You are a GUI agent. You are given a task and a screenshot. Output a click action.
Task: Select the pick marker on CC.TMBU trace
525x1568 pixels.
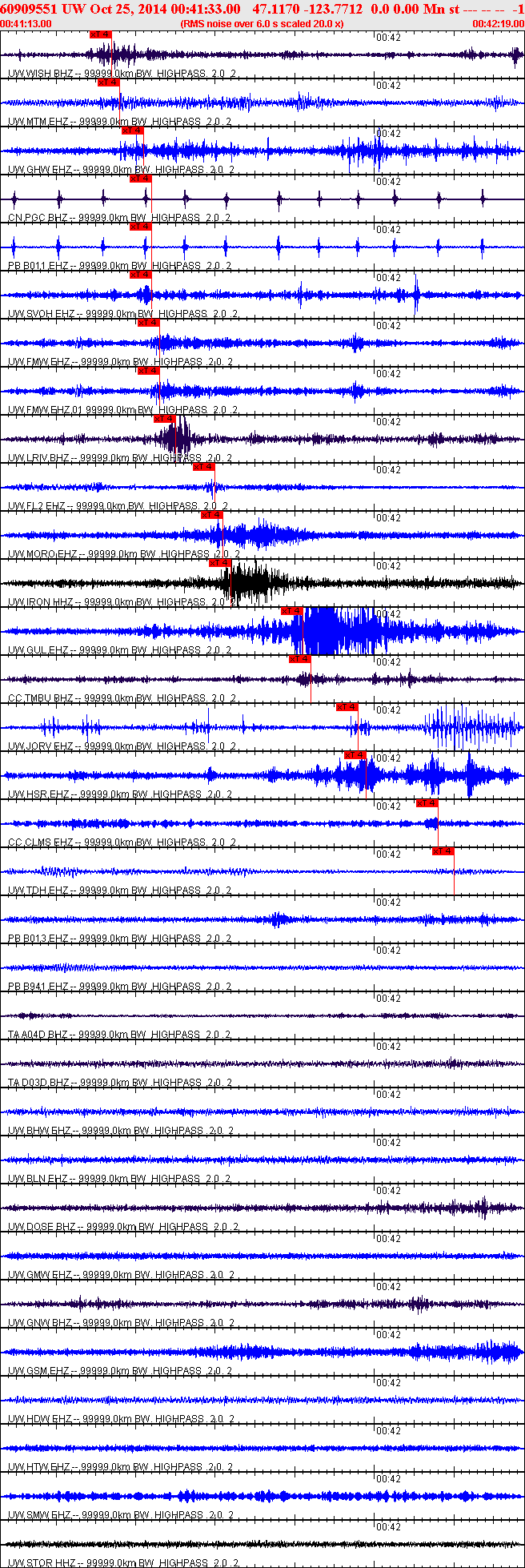pos(300,659)
